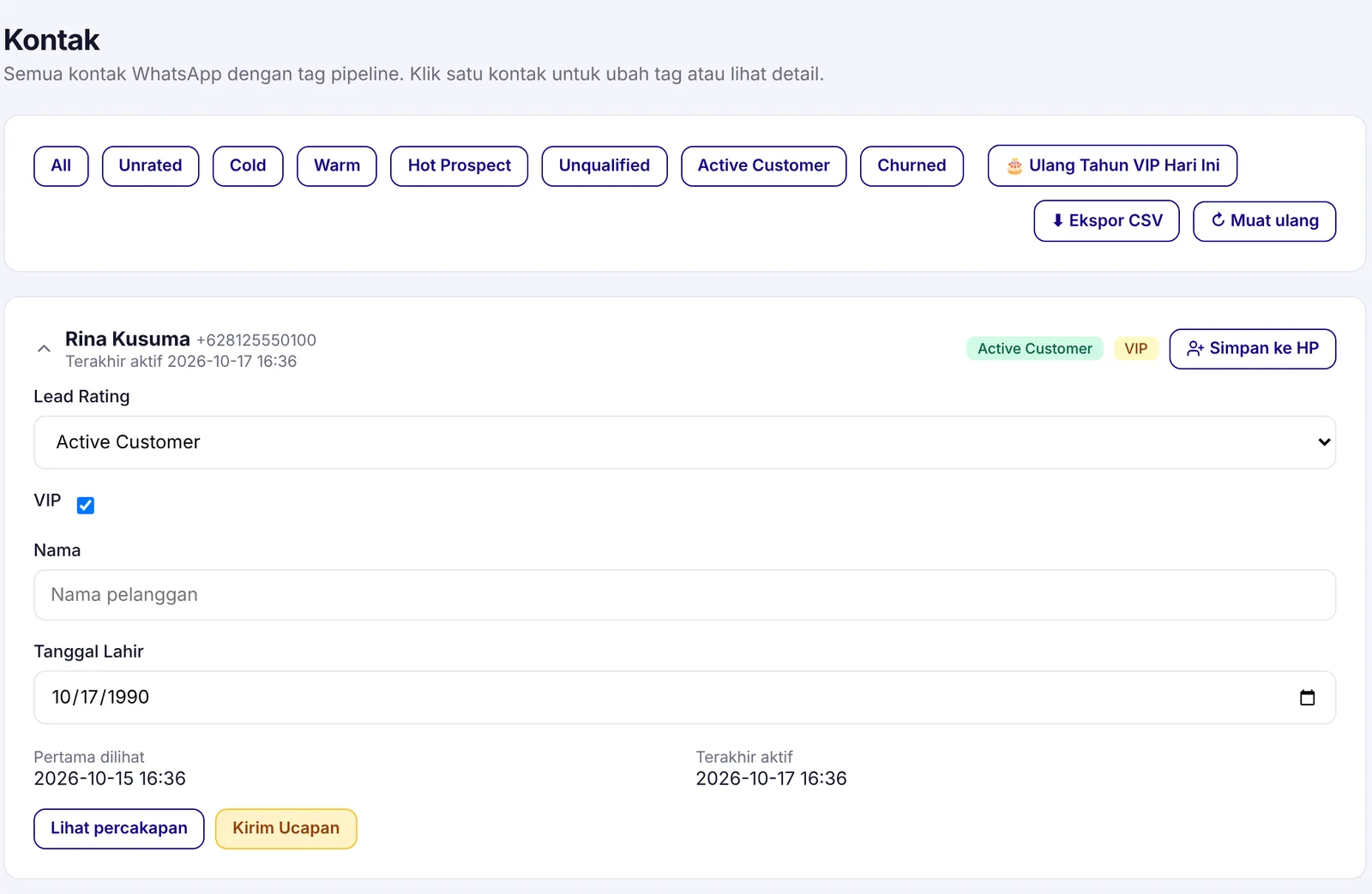The image size is (1372, 894).
Task: Click Kirim Ucapan button
Action: click(x=286, y=829)
